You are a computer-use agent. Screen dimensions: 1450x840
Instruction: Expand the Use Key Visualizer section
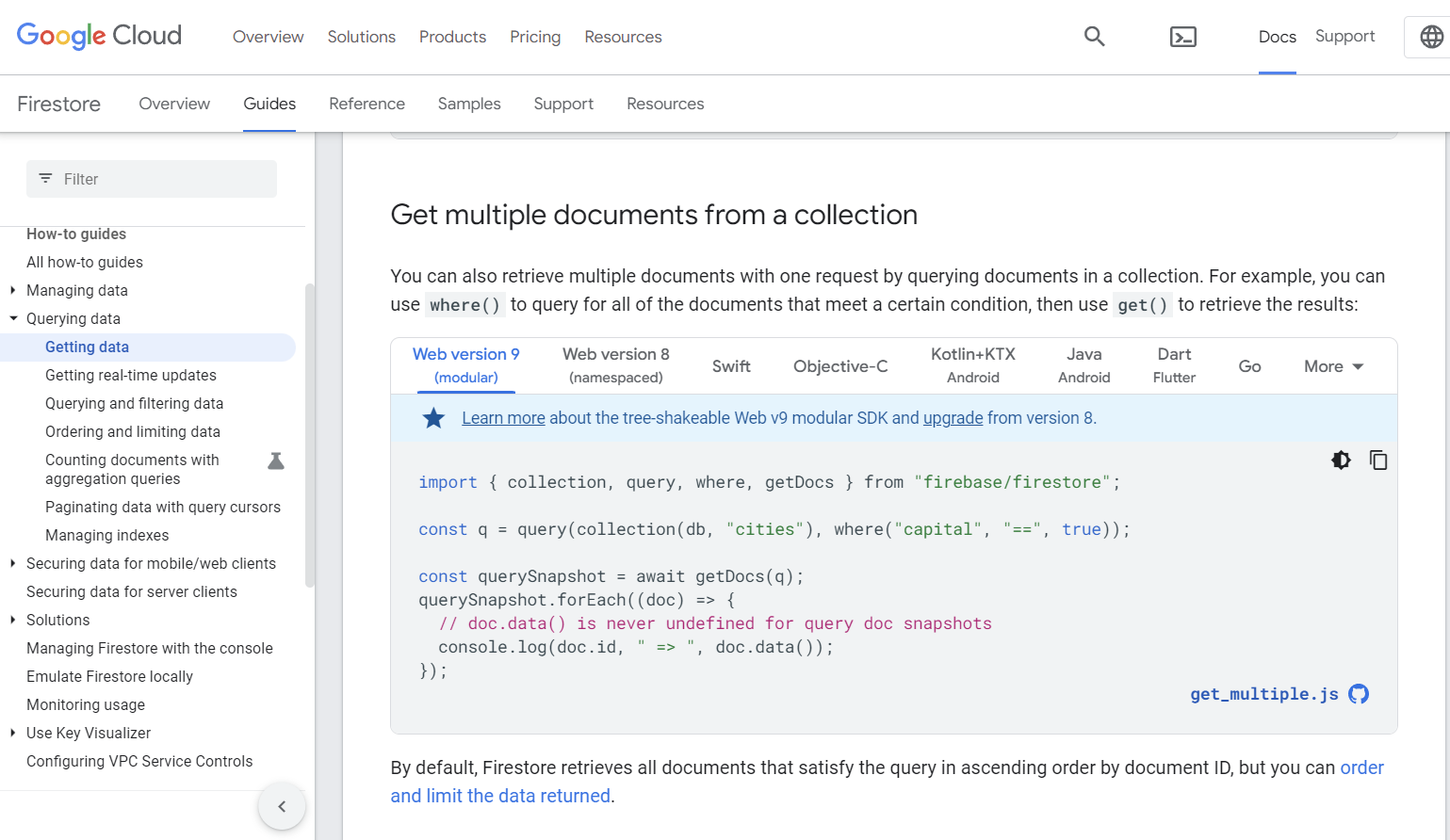pyautogui.click(x=13, y=733)
